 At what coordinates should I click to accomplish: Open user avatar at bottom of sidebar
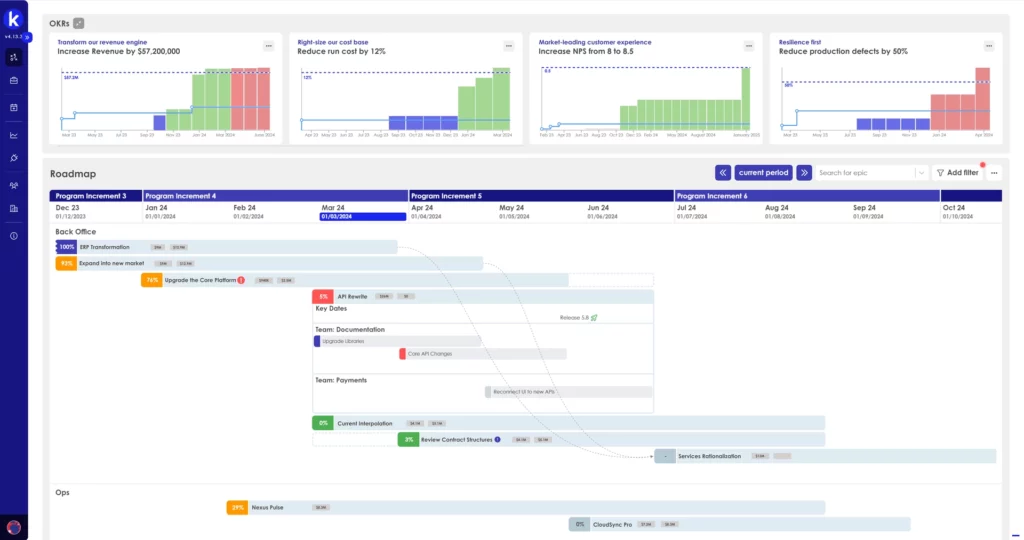[x=14, y=526]
